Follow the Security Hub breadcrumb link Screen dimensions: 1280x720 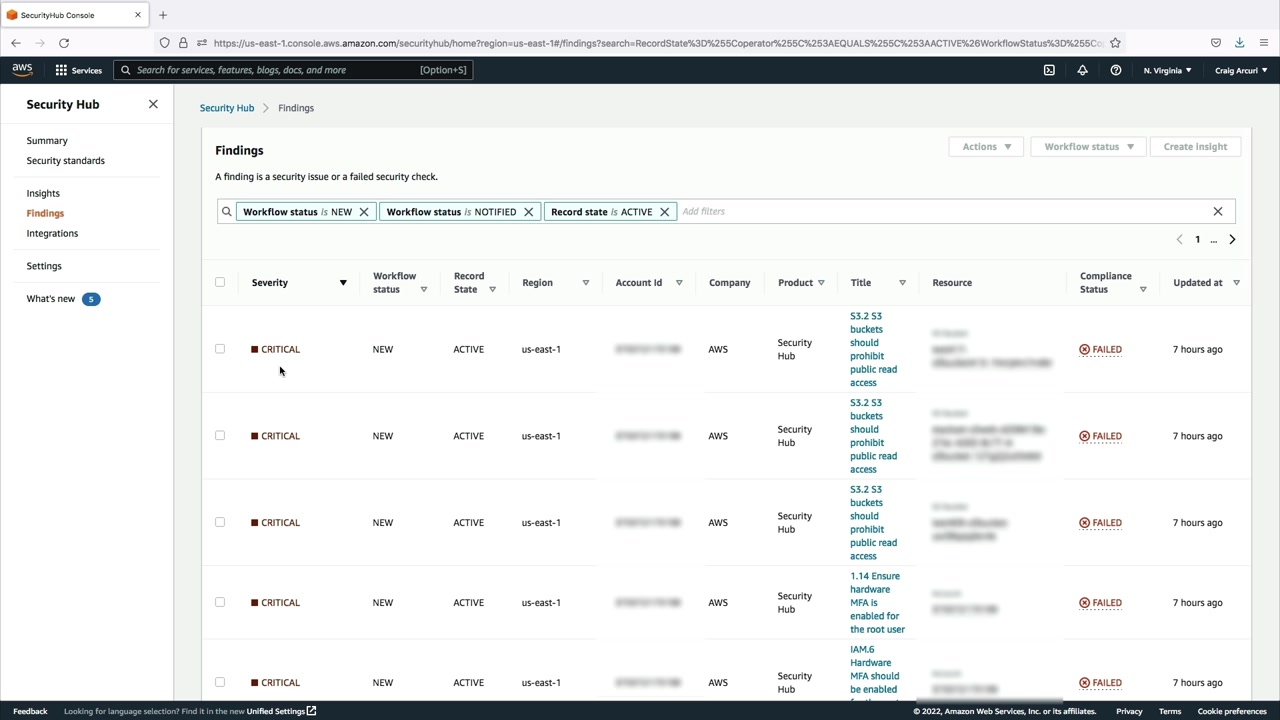227,108
